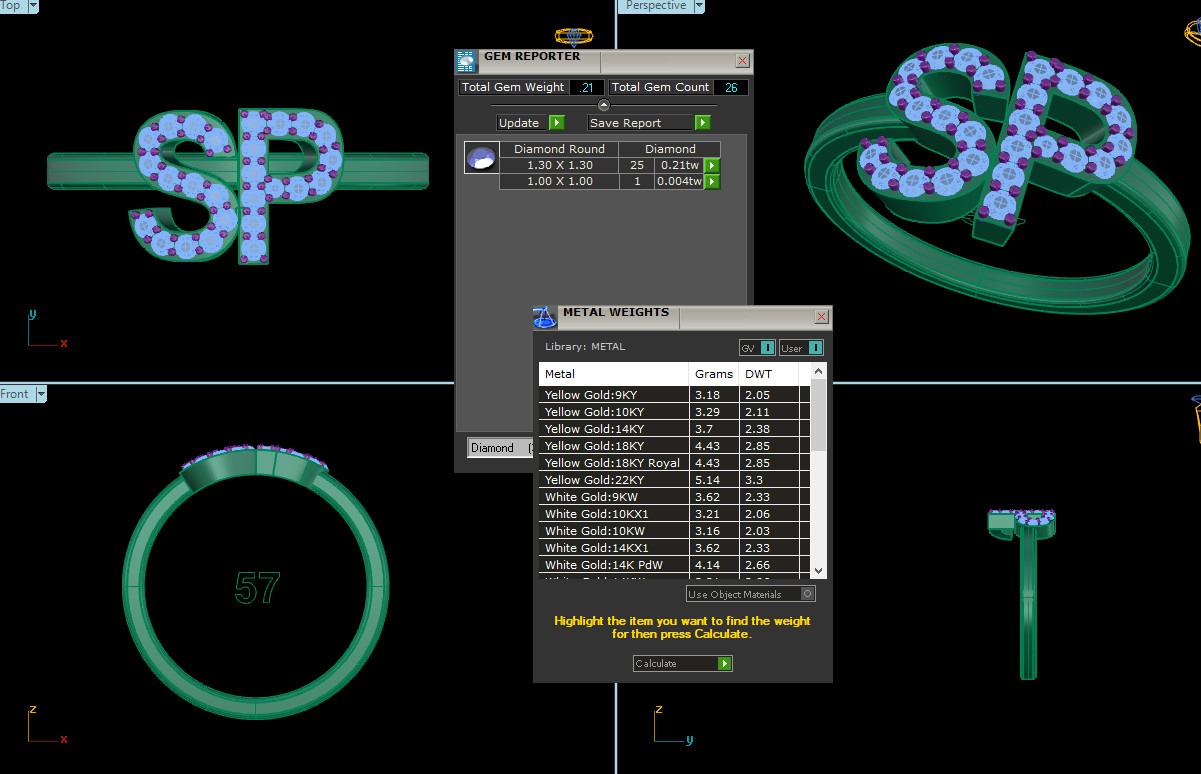Enable Use Object Materials option
The image size is (1201, 774).
tap(808, 594)
